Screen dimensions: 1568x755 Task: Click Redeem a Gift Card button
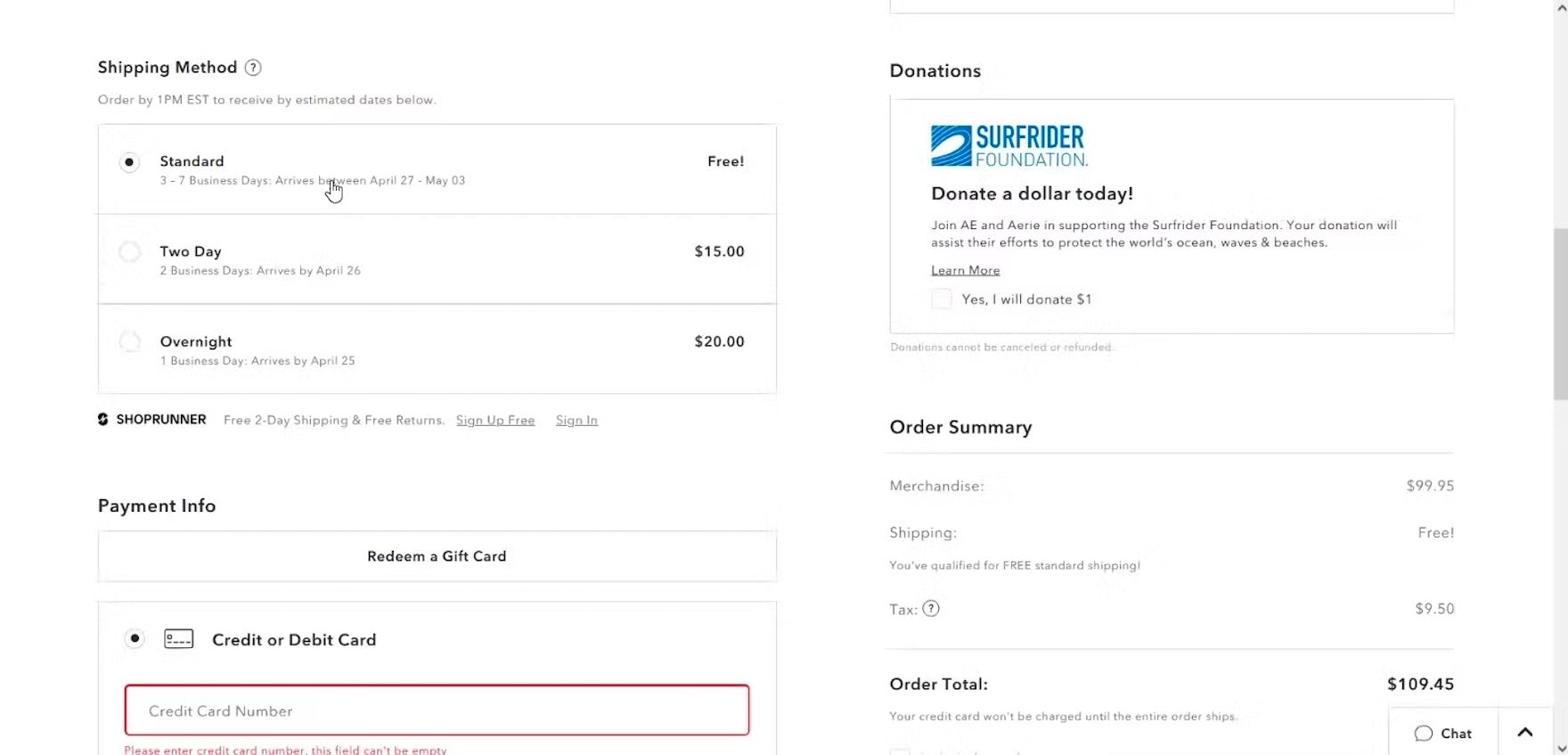coord(437,556)
